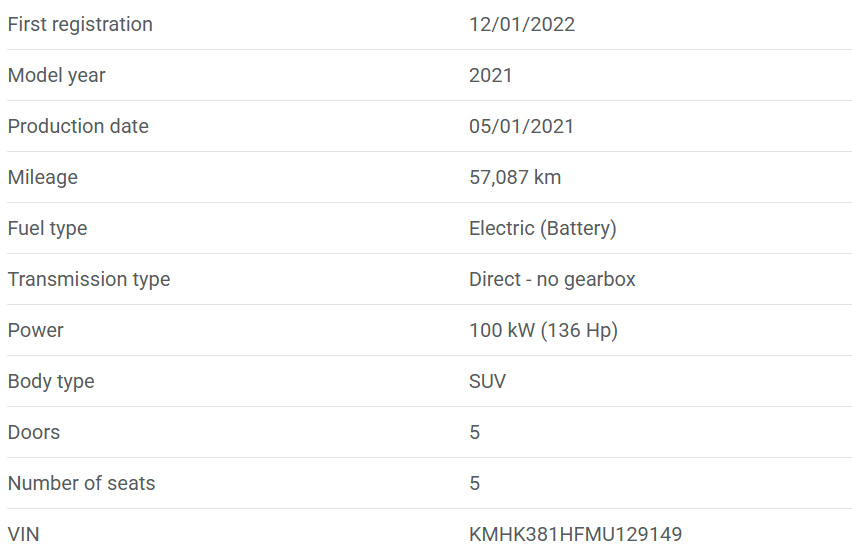Select the 57,087 km mileage value
Image resolution: width=852 pixels, height=558 pixels.
[515, 177]
